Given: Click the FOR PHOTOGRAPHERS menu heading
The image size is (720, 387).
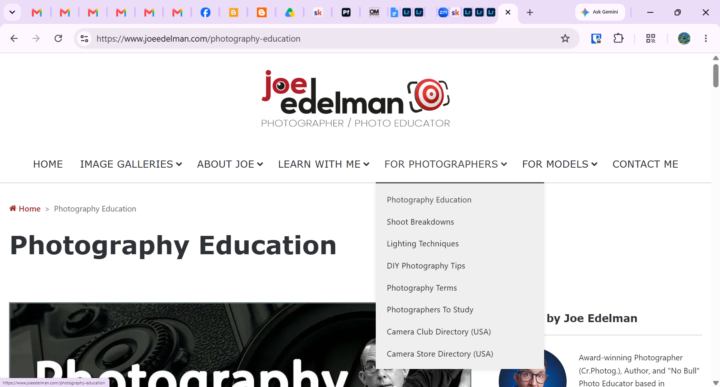Looking at the screenshot, I should pyautogui.click(x=445, y=164).
